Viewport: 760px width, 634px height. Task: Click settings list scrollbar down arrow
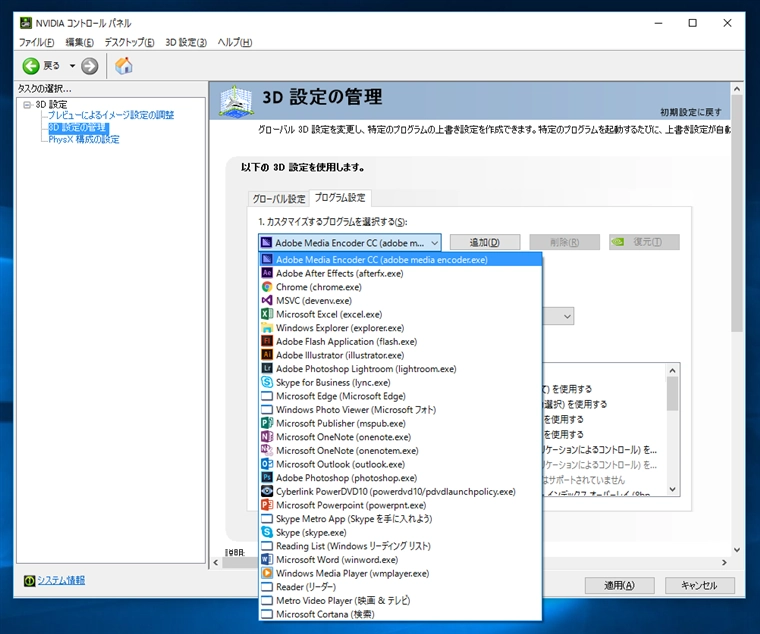coord(672,490)
